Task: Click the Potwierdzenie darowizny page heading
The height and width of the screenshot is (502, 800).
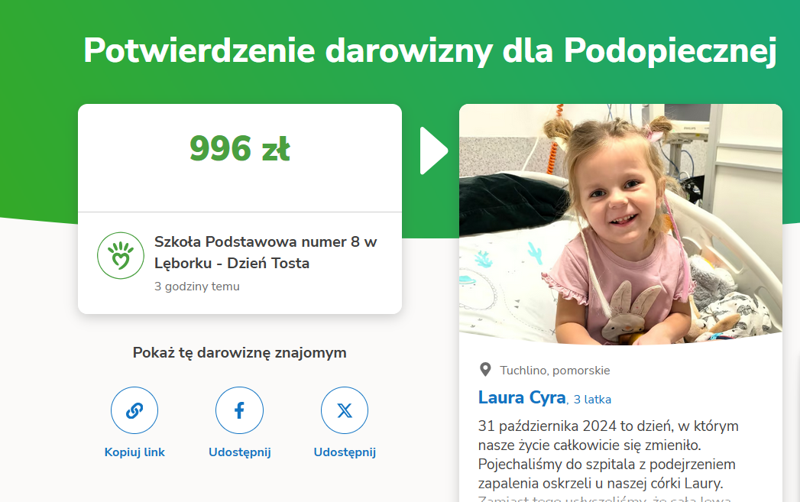Action: coord(430,51)
